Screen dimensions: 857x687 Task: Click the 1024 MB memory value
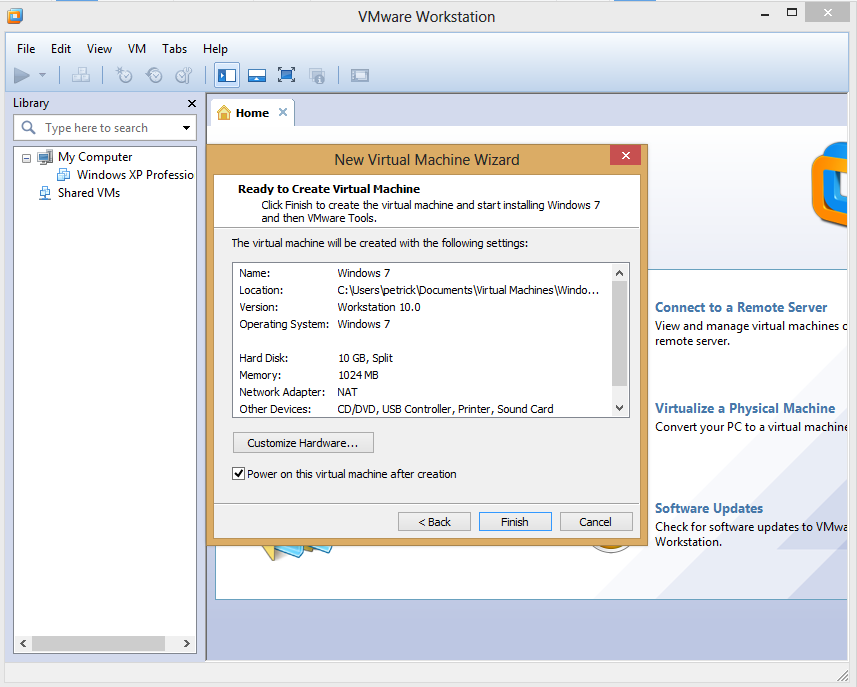point(358,375)
